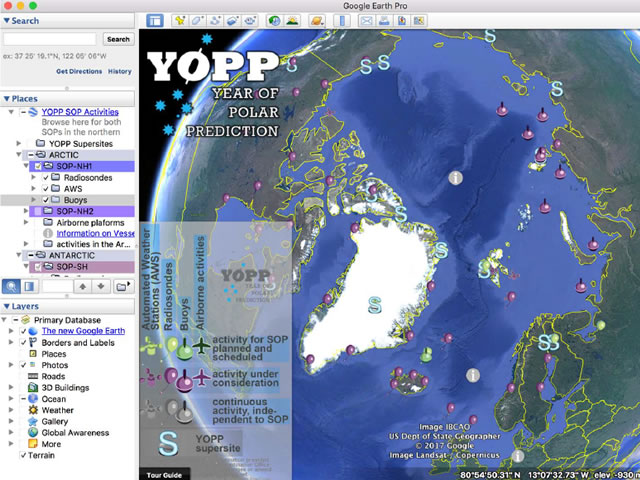Open the planet switcher (Saturn) icon
640x480 pixels.
pyautogui.click(x=317, y=20)
